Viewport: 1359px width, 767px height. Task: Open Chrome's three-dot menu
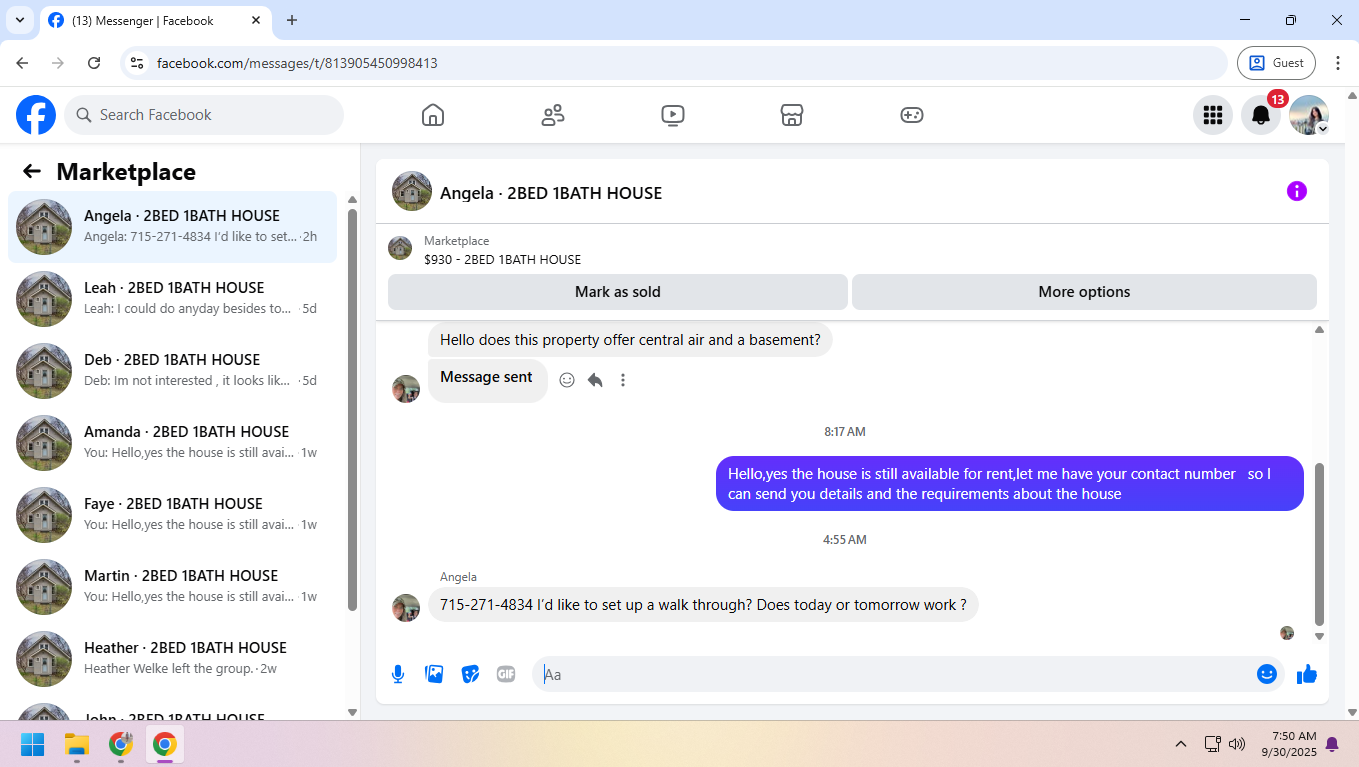pyautogui.click(x=1338, y=63)
